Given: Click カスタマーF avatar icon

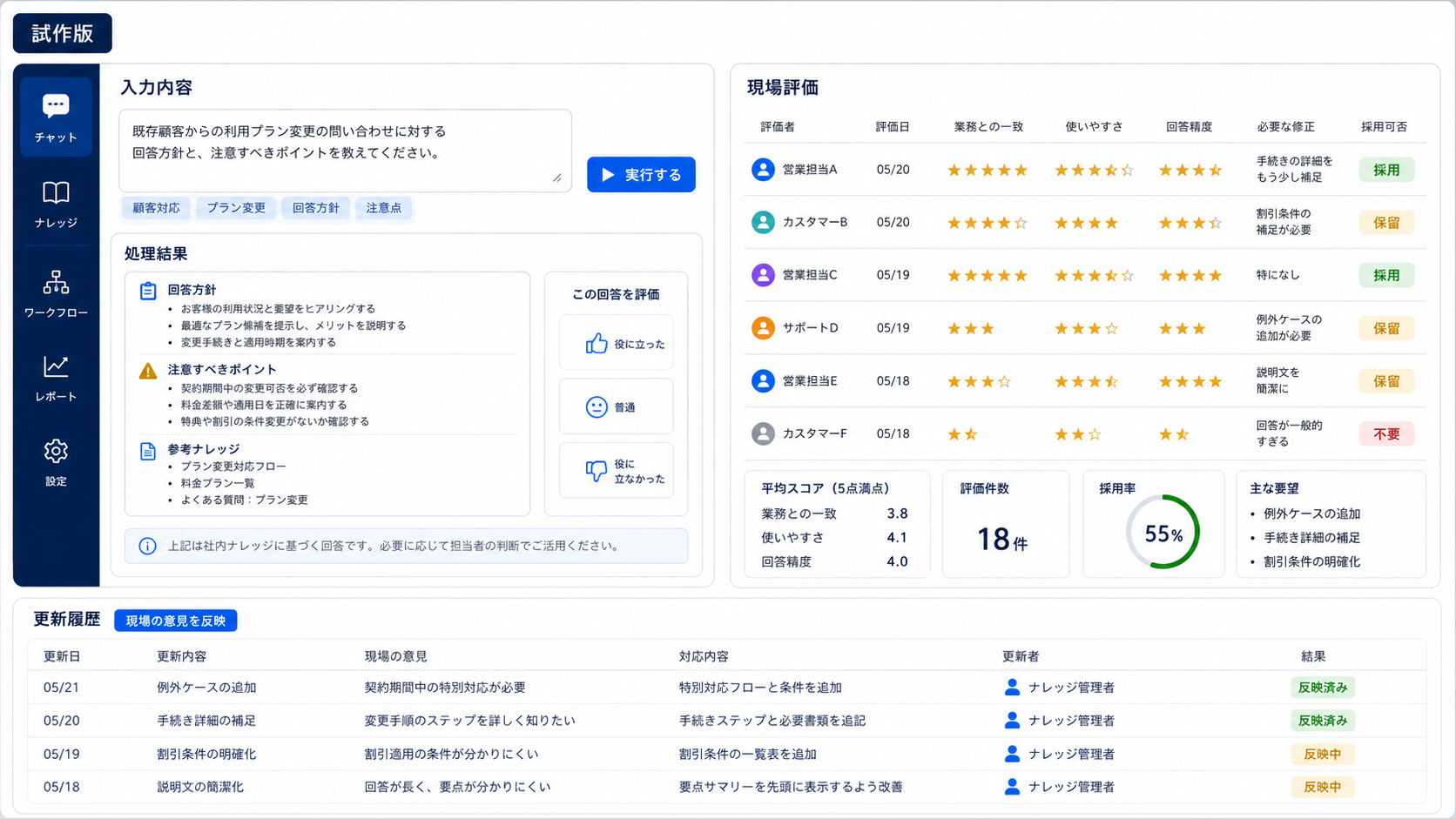Looking at the screenshot, I should tap(763, 433).
